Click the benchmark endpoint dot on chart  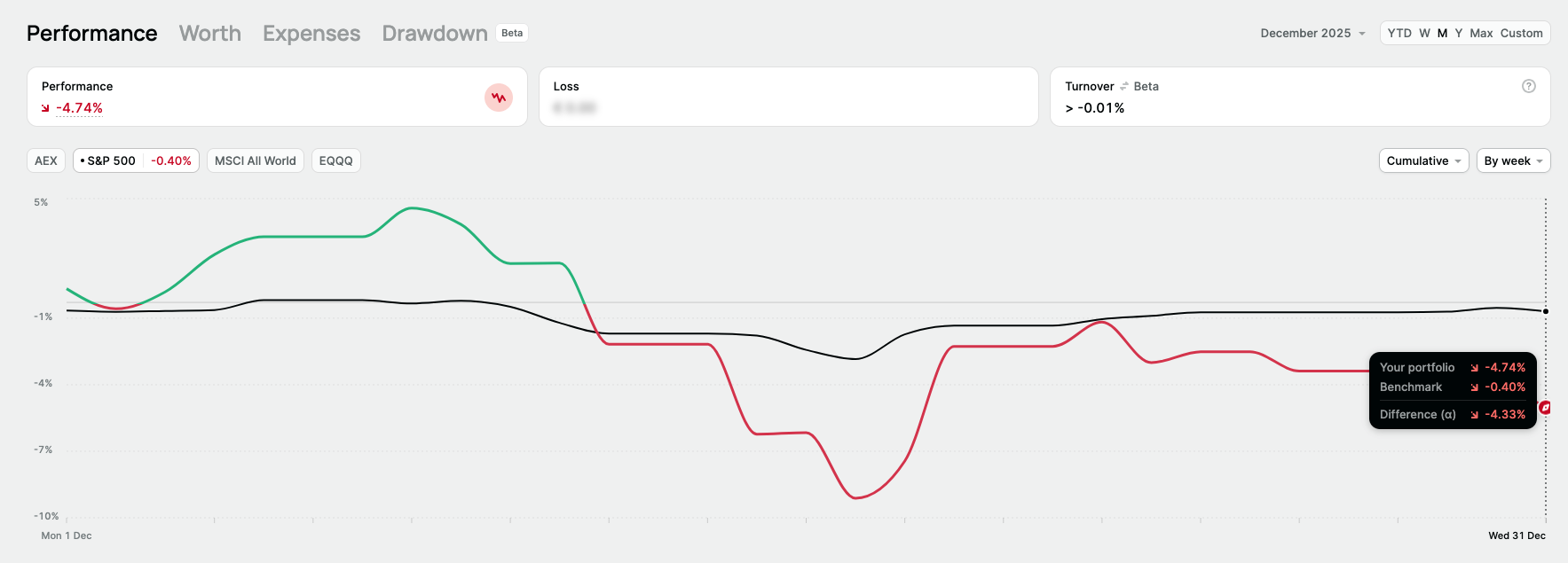(x=1545, y=311)
